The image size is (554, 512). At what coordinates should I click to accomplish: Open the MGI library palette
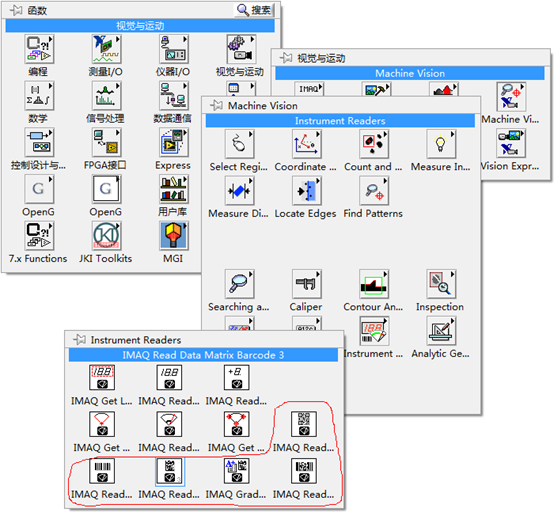(x=173, y=236)
